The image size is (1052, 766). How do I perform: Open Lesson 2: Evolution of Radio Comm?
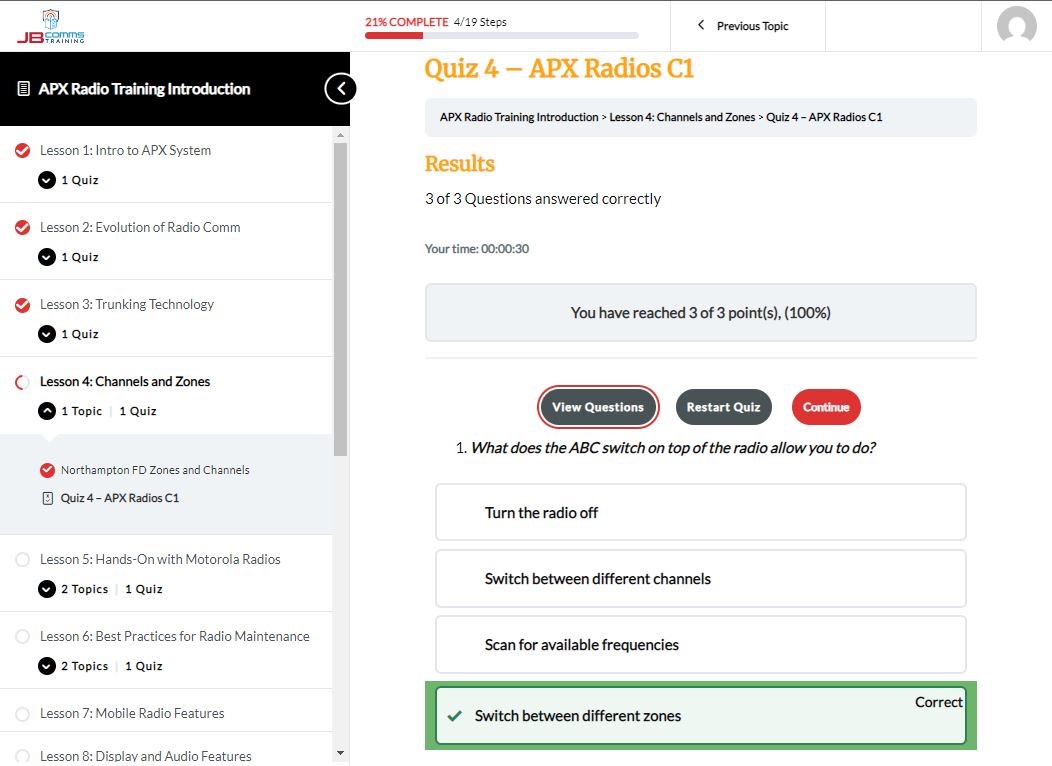pos(140,227)
